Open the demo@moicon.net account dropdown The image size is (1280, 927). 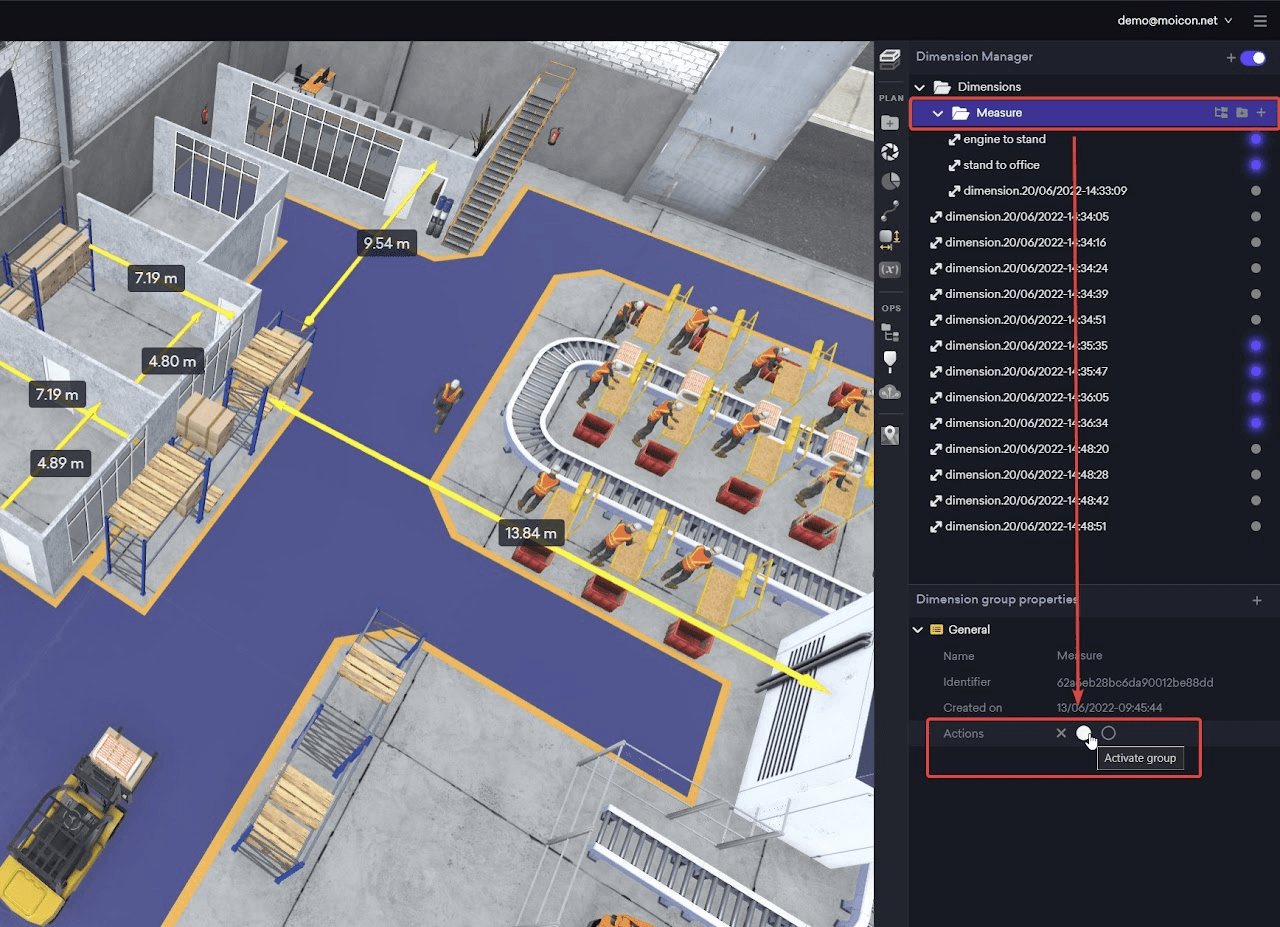[x=1174, y=20]
